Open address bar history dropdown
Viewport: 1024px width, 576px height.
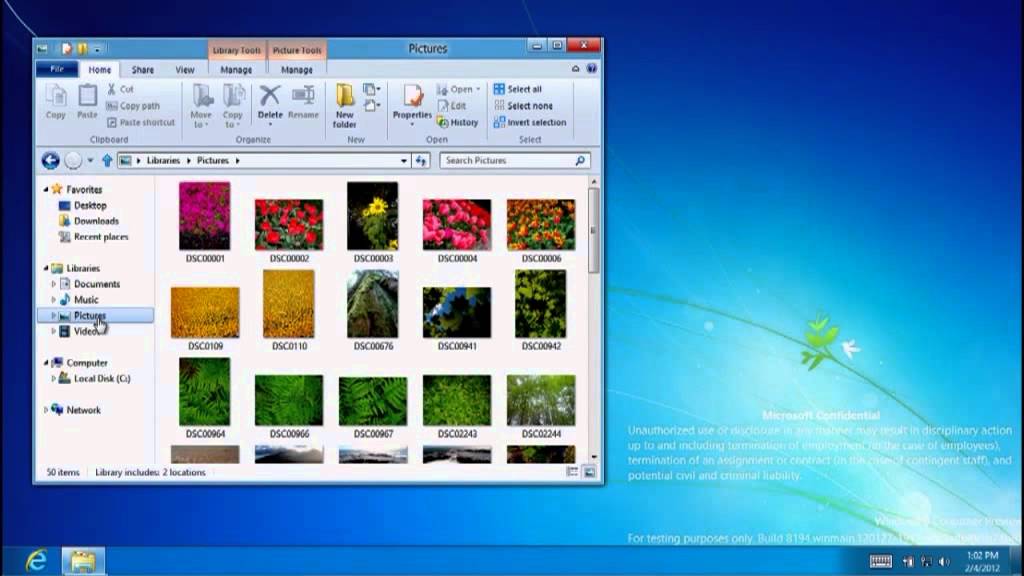(404, 160)
